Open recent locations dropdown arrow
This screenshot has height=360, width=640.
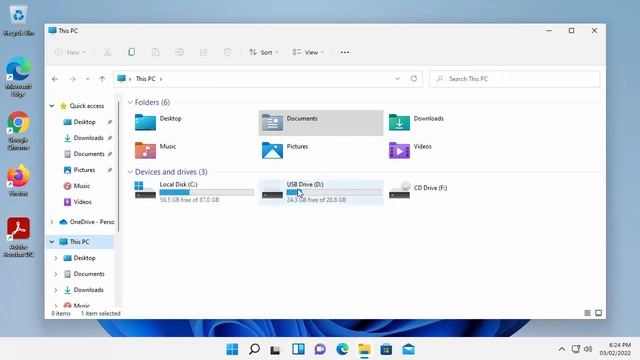tap(87, 79)
